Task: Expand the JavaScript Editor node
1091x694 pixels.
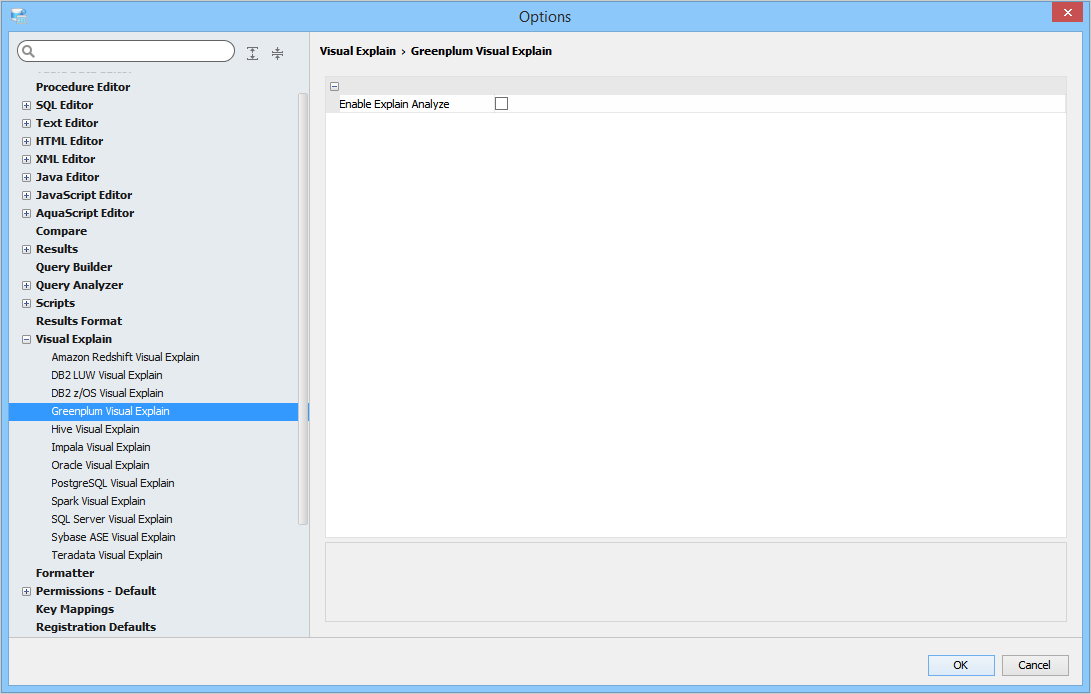Action: pos(26,196)
